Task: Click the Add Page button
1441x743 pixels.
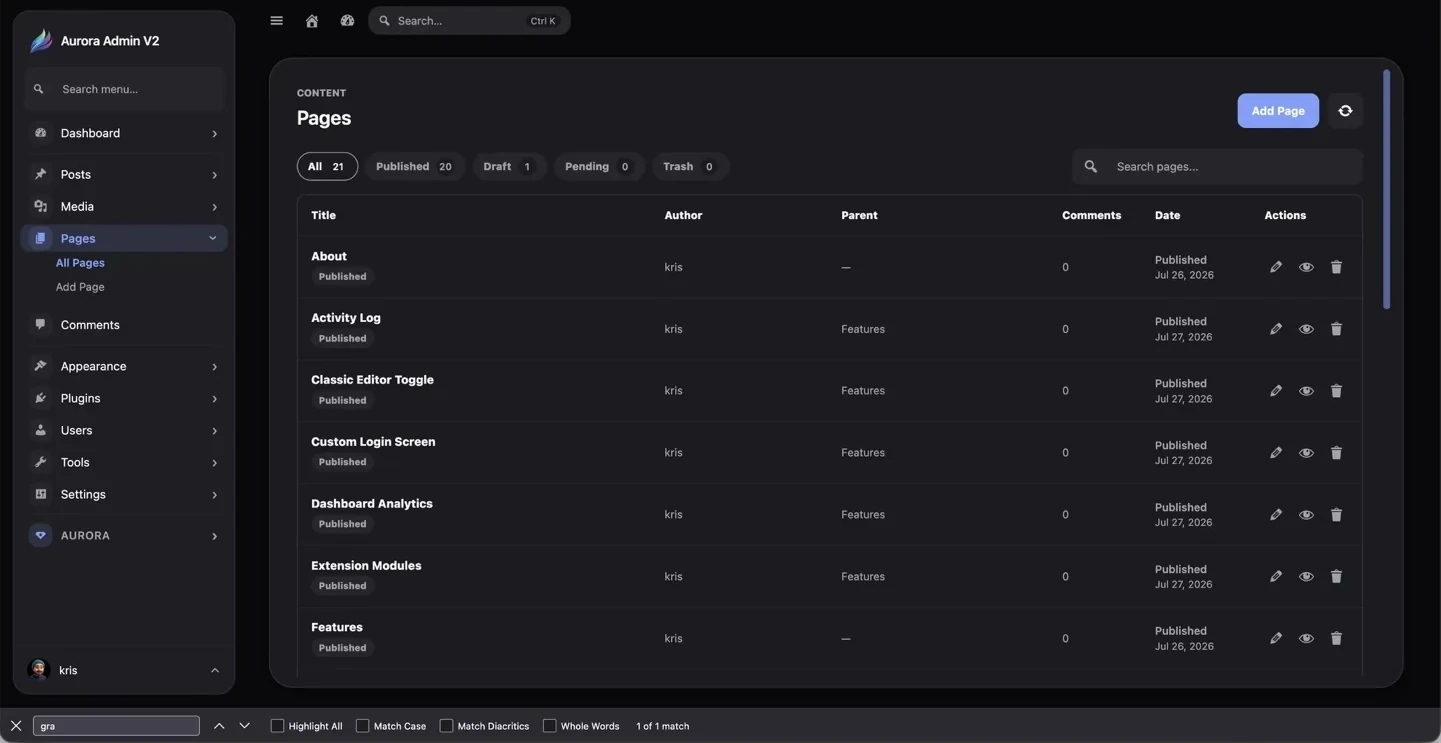Action: coord(1278,111)
